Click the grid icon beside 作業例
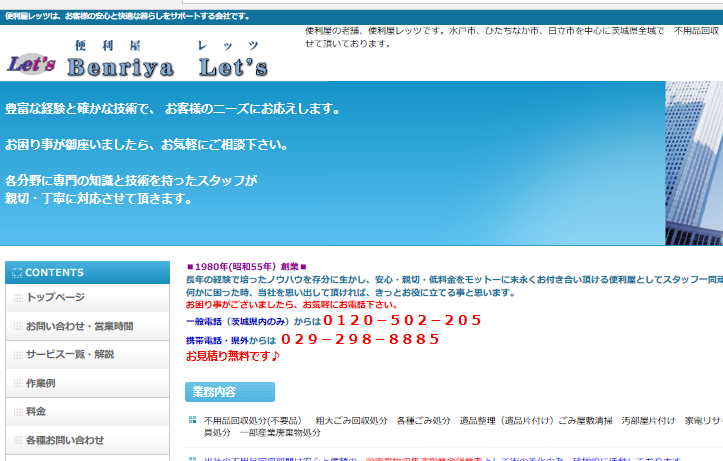The image size is (723, 461). point(17,384)
